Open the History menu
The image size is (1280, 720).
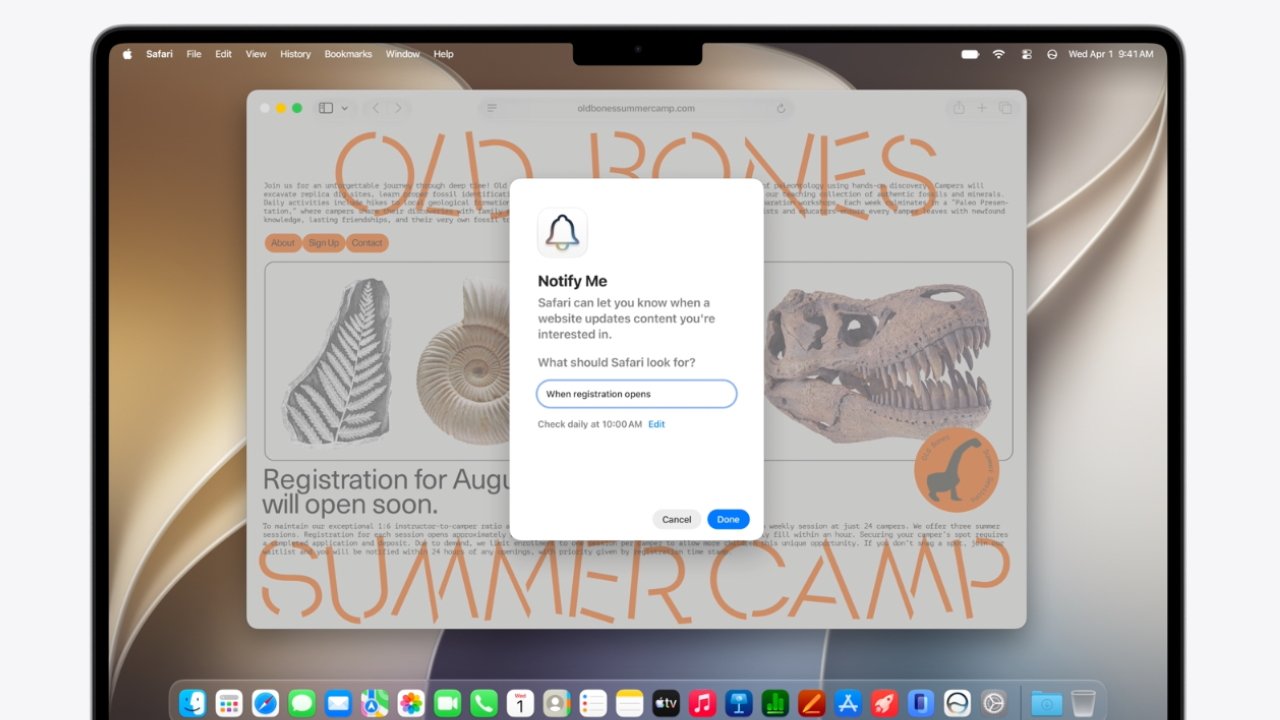[x=295, y=54]
